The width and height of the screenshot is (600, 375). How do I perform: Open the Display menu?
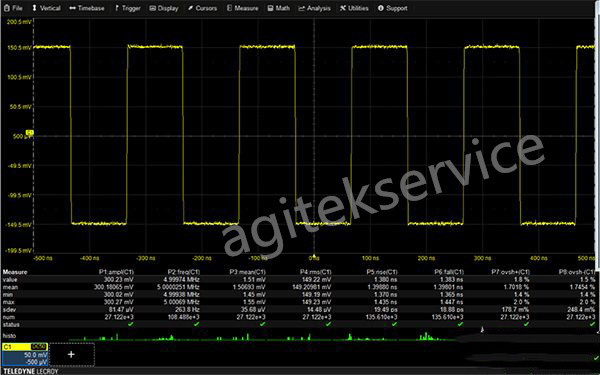164,8
